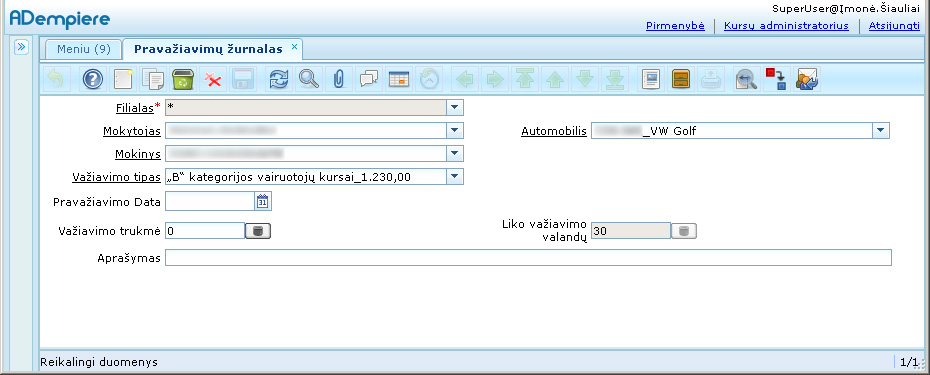Focus the Važiavimo trukmė input field
The width and height of the screenshot is (930, 375).
tap(205, 231)
